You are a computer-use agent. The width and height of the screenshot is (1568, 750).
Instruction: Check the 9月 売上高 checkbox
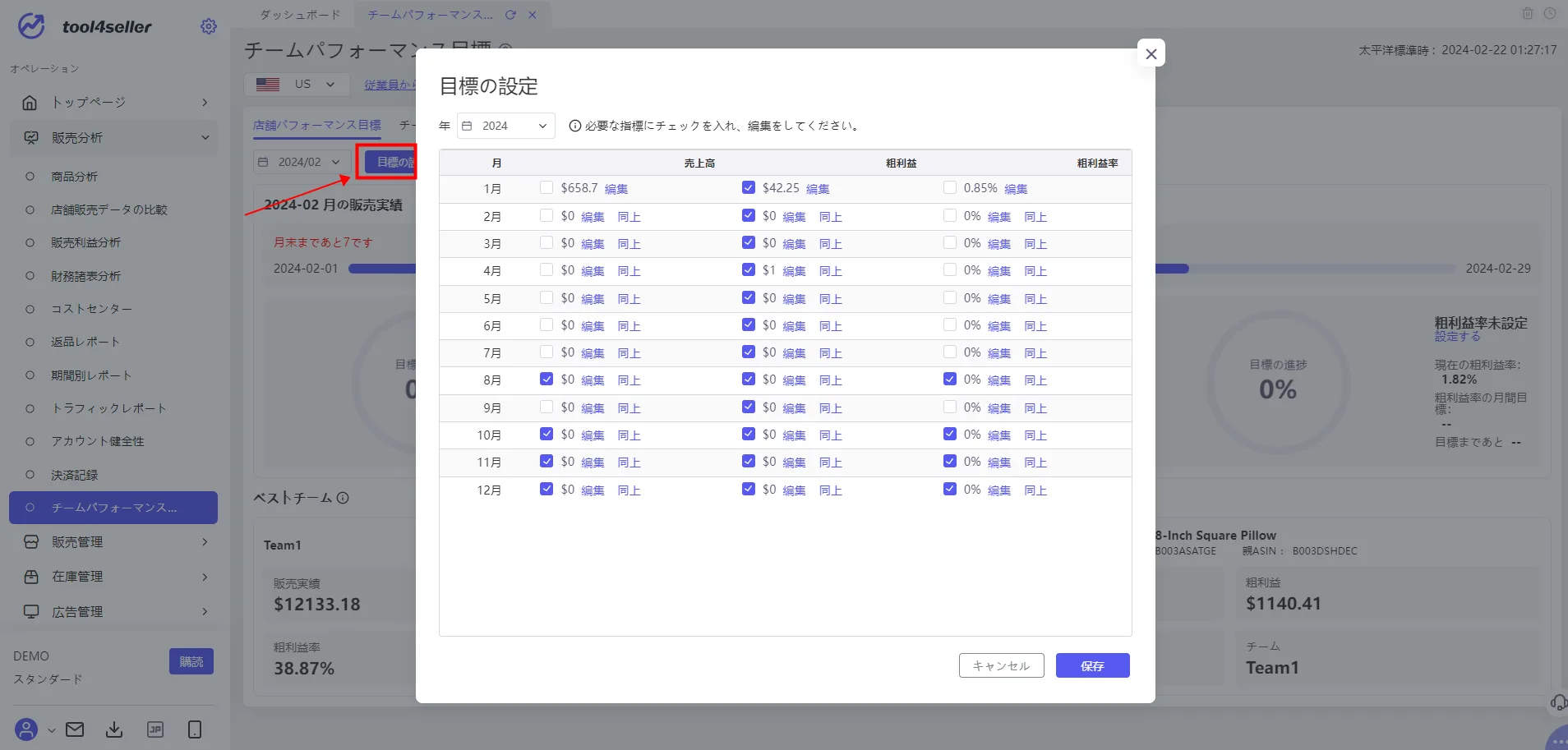(546, 407)
